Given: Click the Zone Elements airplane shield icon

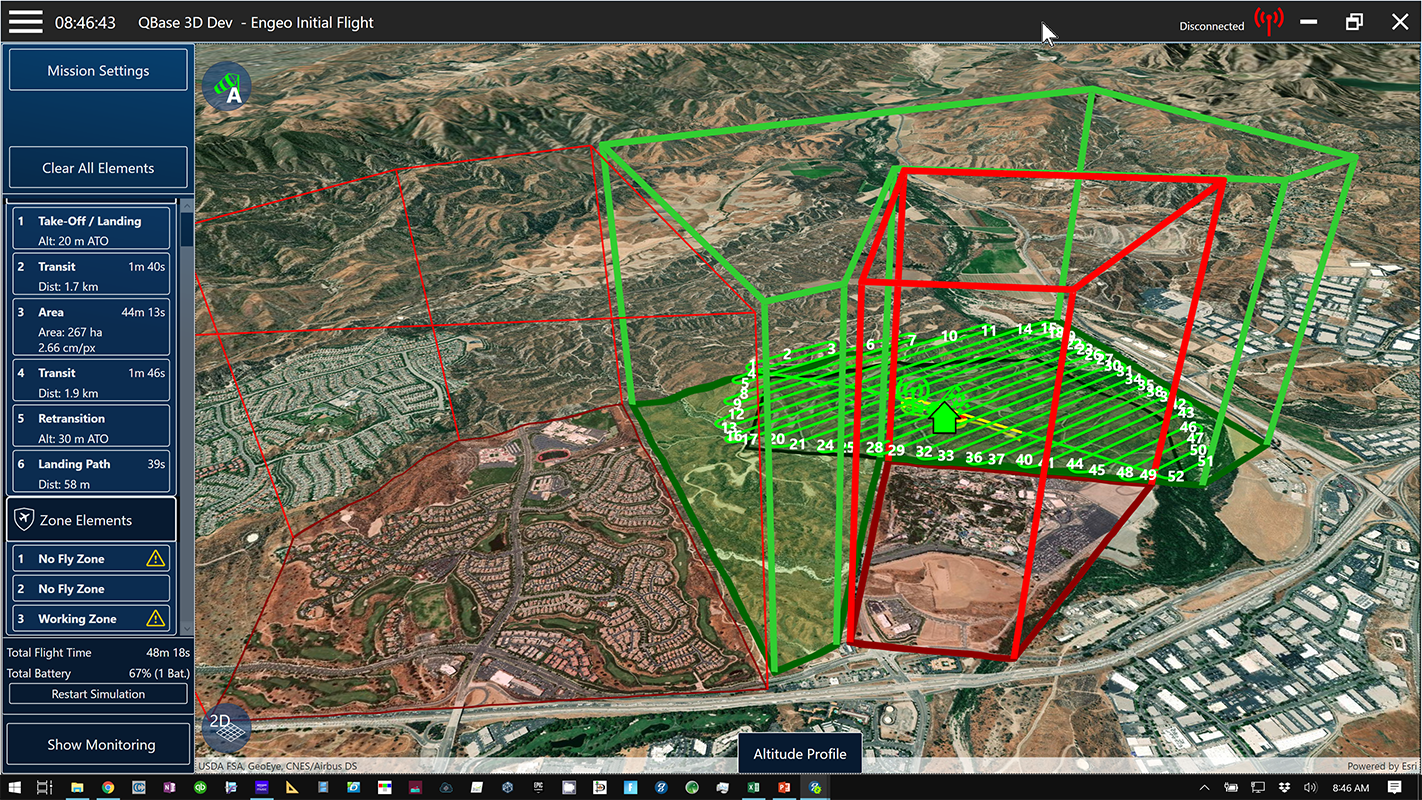Looking at the screenshot, I should click(24, 520).
